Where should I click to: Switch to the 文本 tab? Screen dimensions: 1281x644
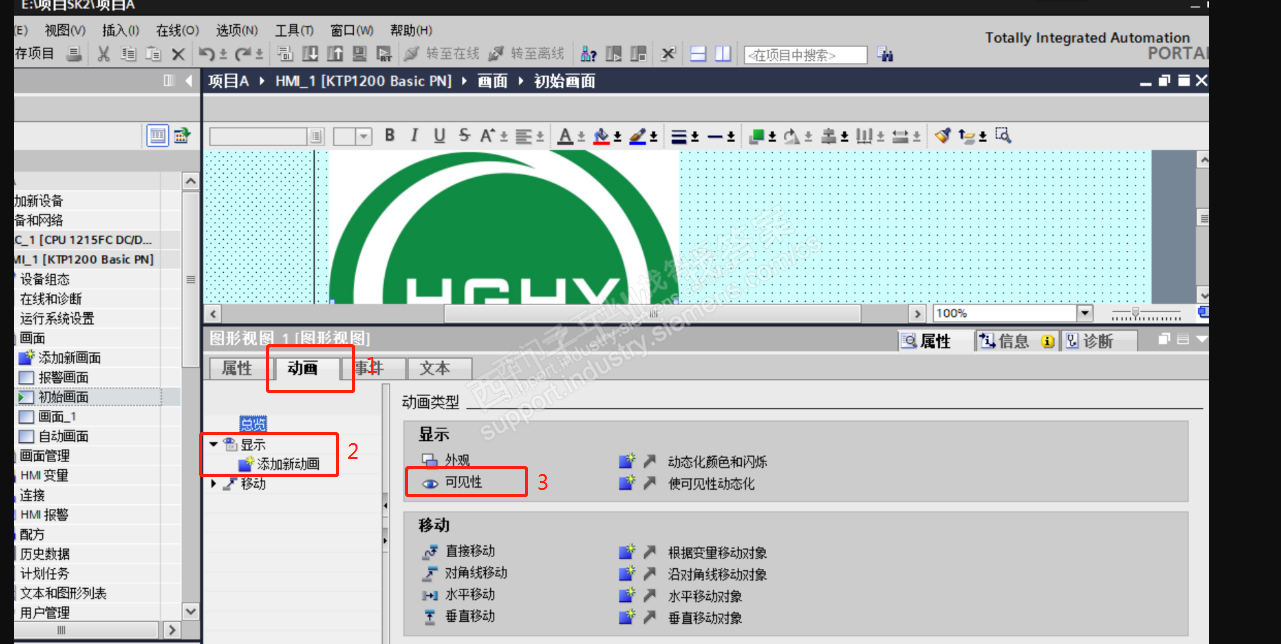tap(435, 368)
